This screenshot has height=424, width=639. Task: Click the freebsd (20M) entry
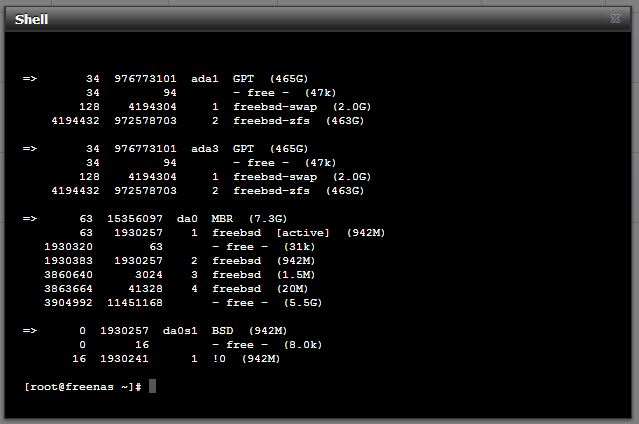click(x=260, y=289)
